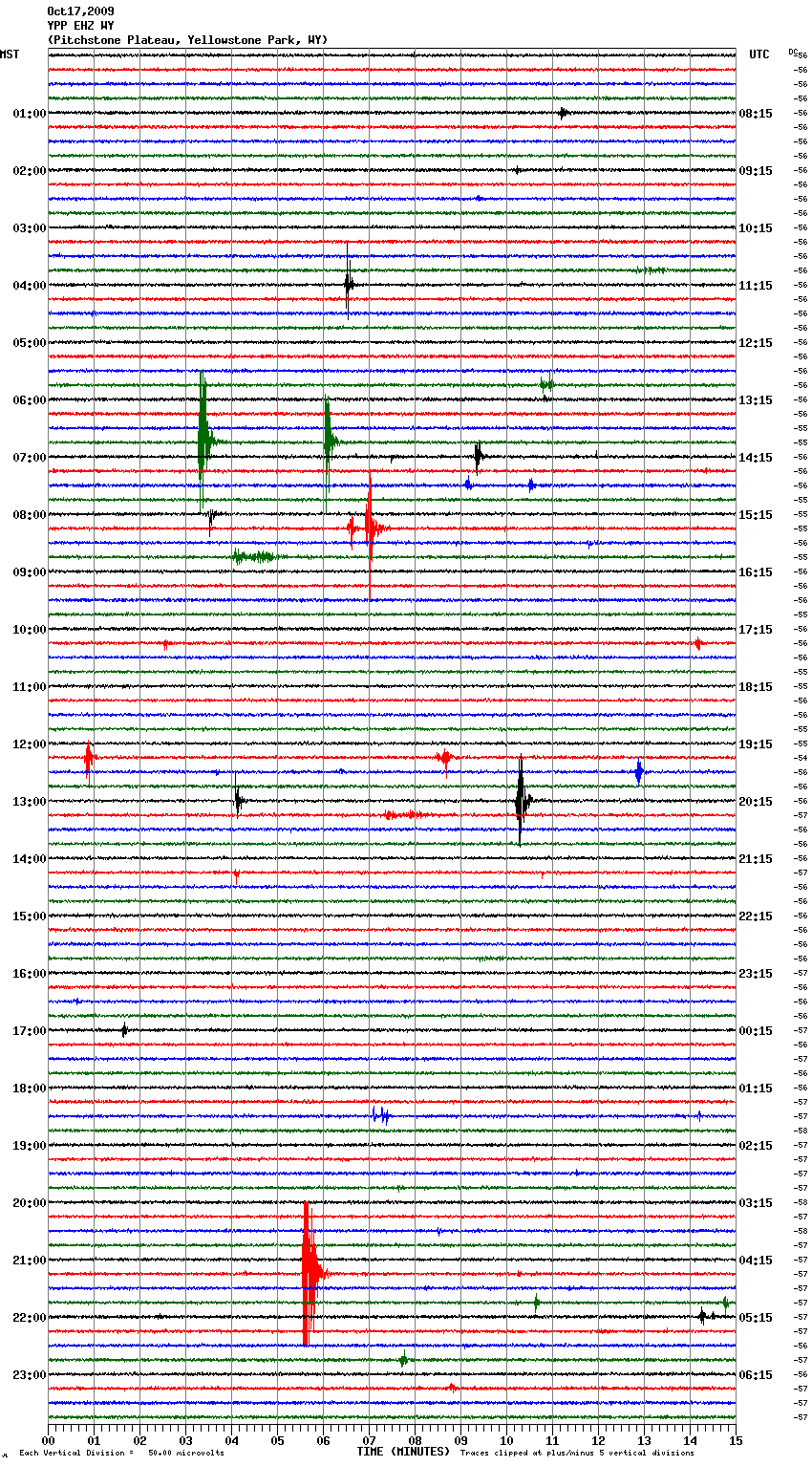812x1466 pixels.
Task: Click the "00" tick on the minutes axis
Action: [x=48, y=1440]
